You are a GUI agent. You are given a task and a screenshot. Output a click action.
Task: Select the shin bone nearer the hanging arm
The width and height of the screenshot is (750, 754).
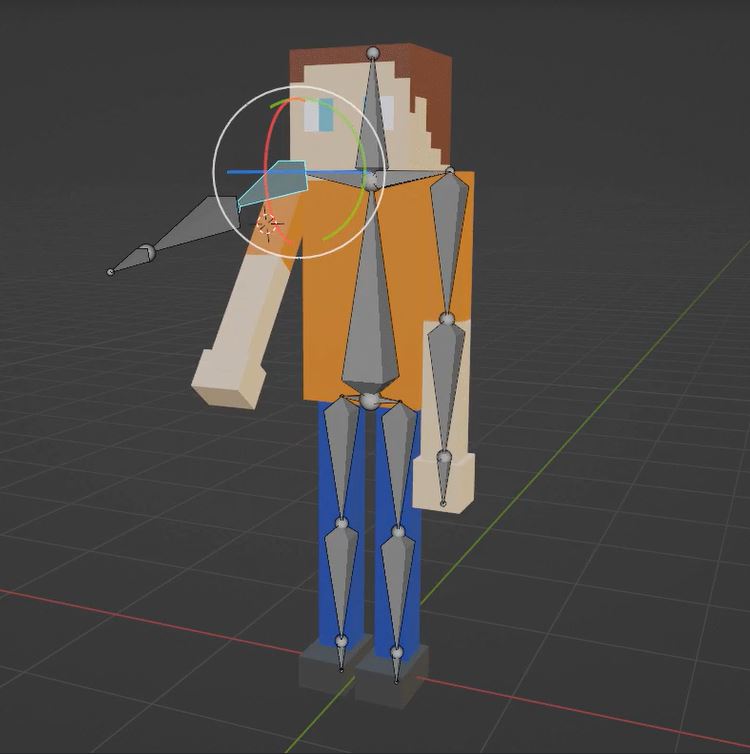397,592
